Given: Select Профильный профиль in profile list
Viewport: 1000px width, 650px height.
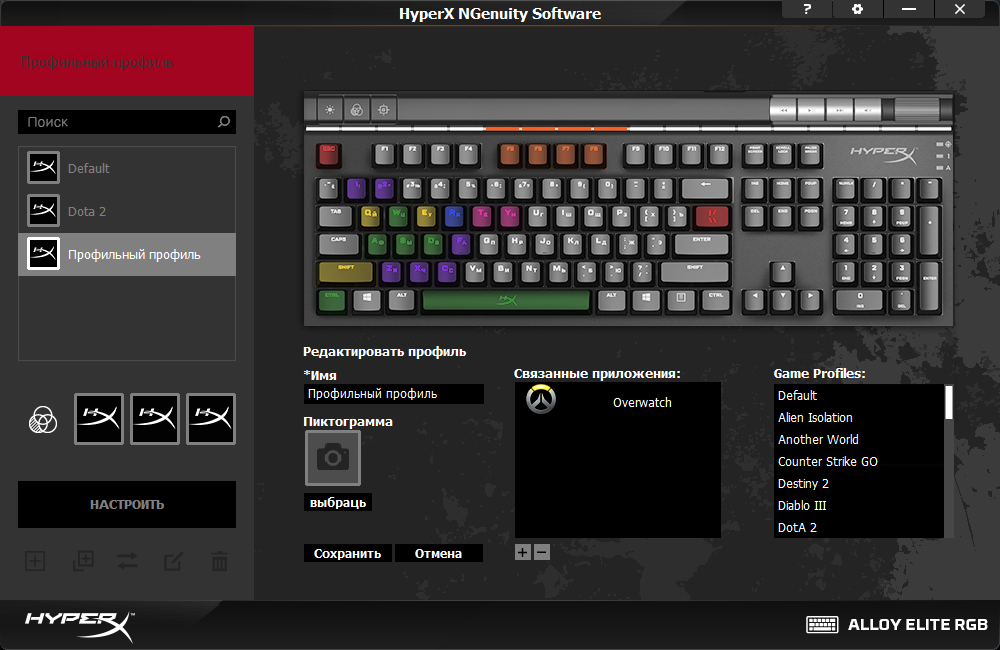Looking at the screenshot, I should (127, 255).
